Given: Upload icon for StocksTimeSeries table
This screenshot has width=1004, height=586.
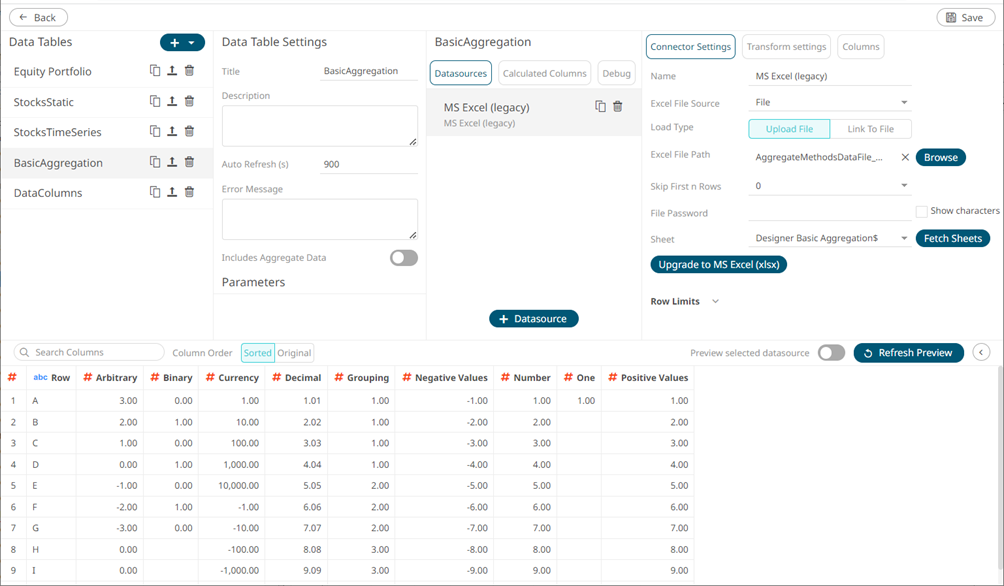Looking at the screenshot, I should [x=172, y=131].
